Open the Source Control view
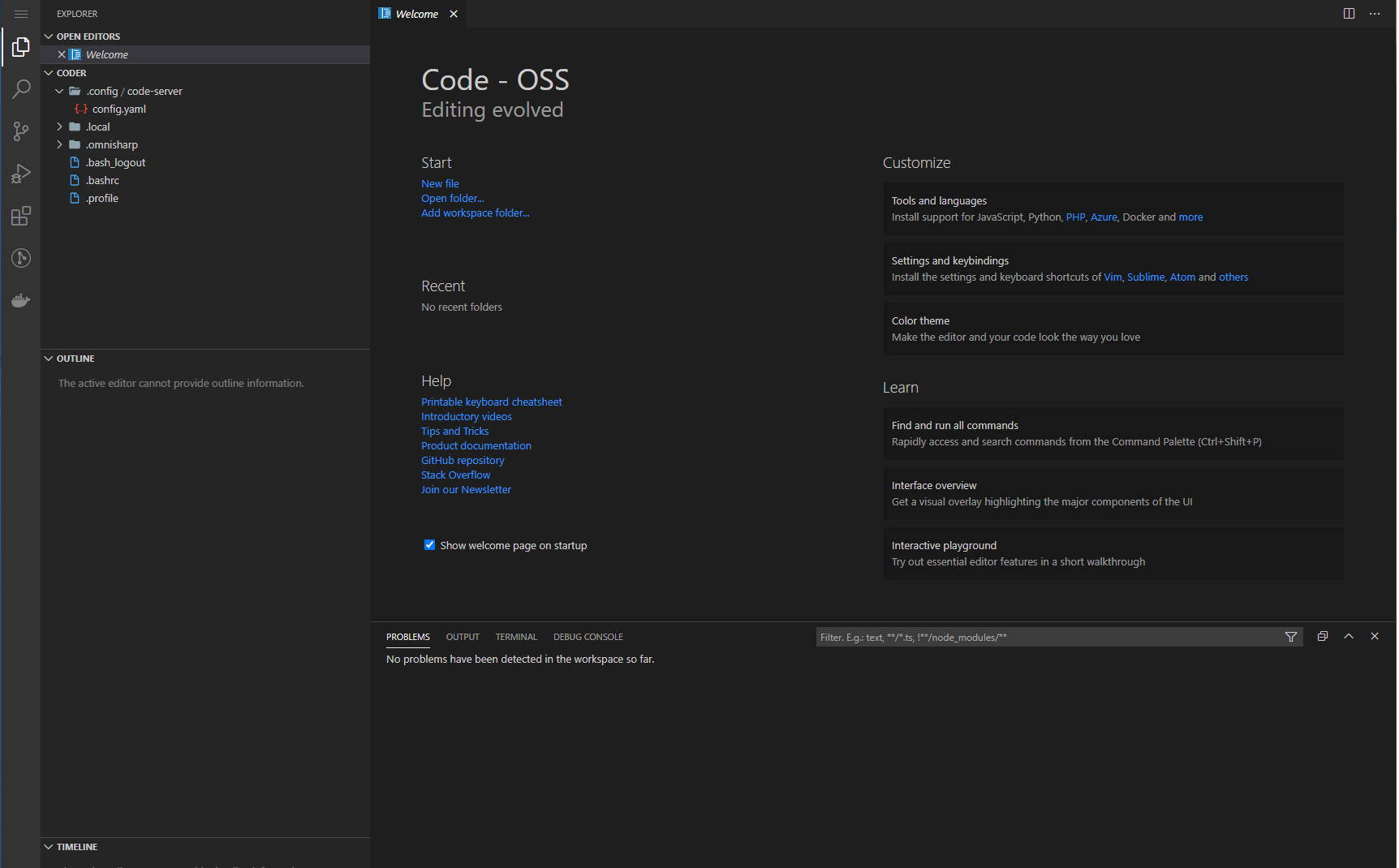 tap(21, 131)
